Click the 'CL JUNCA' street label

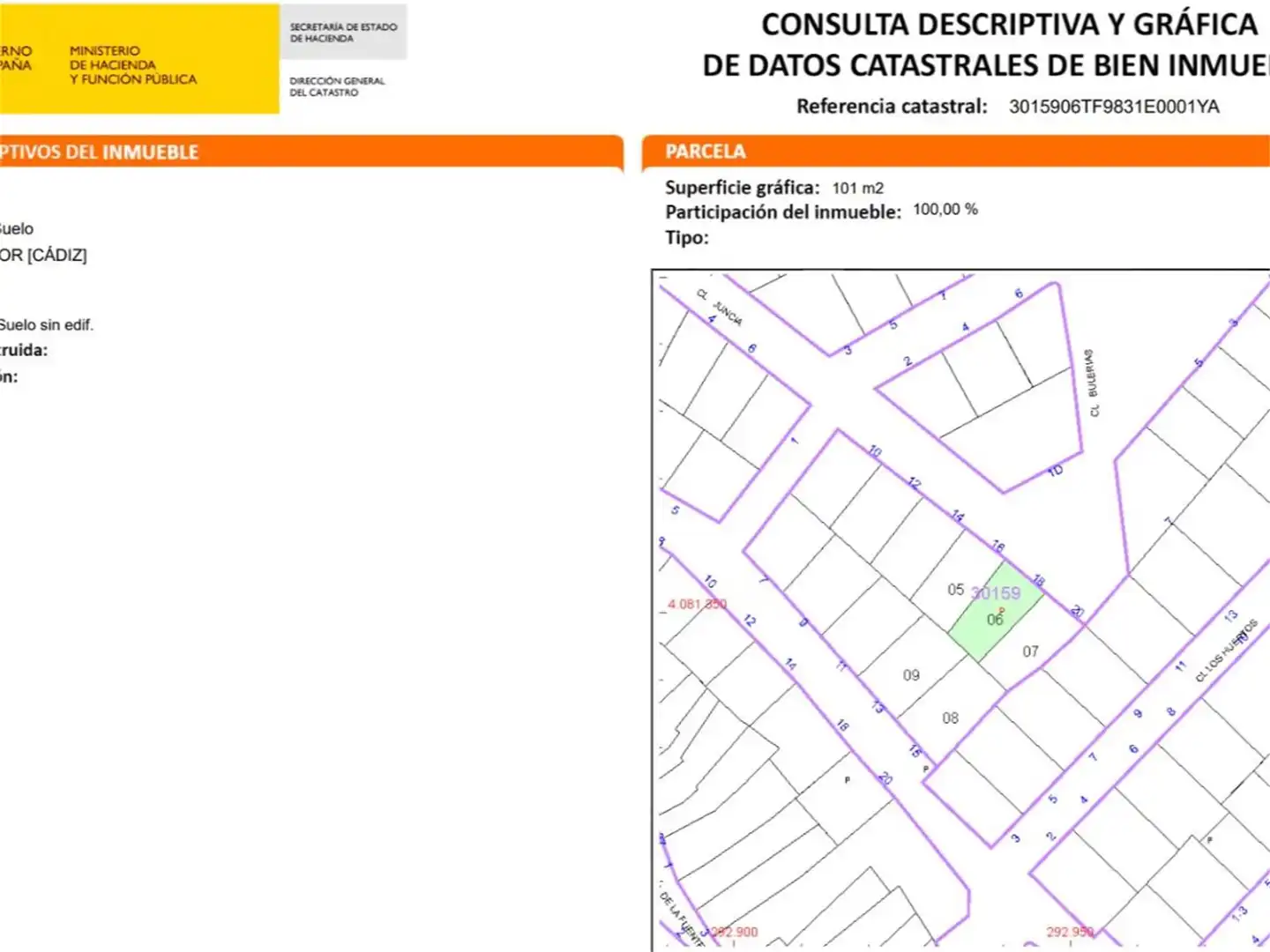[720, 307]
